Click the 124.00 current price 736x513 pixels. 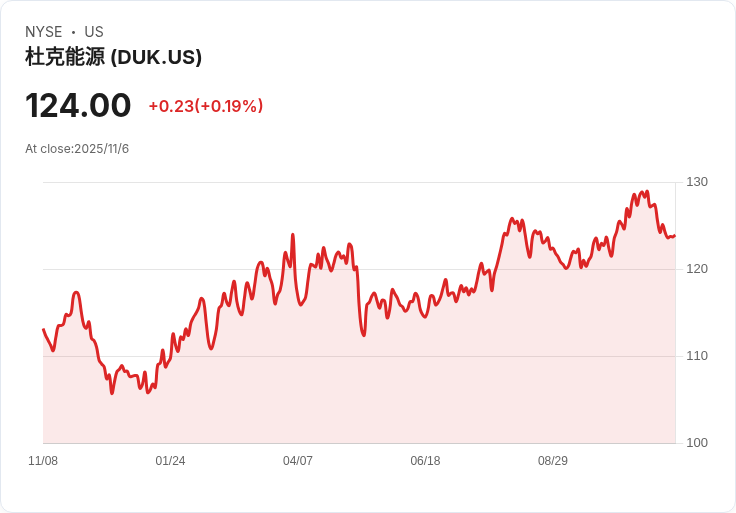(78, 106)
